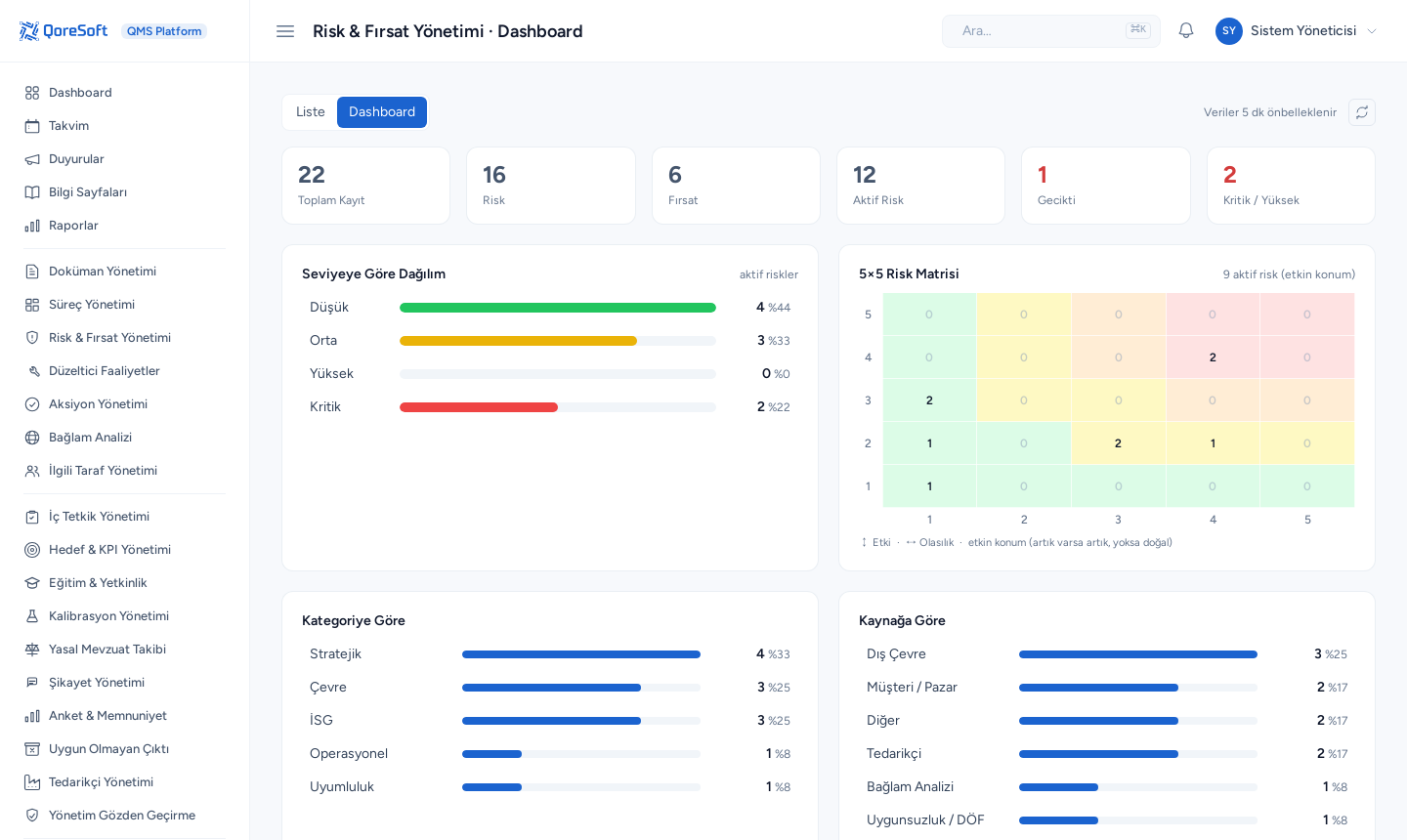Screen dimensions: 1407x840
Task: Click the Kritik red level bar
Action: point(479,407)
